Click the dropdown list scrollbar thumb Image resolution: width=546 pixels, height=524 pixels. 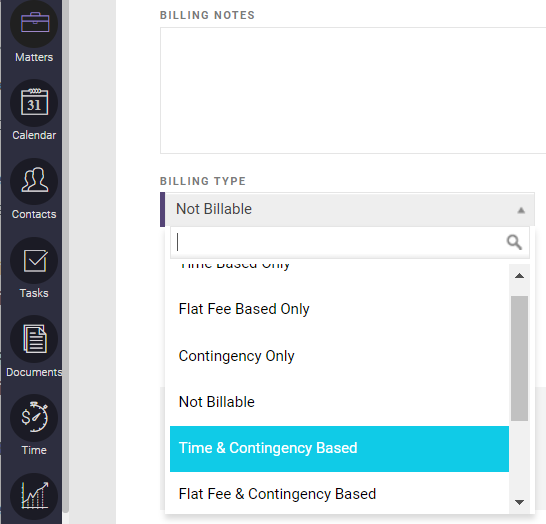[520, 358]
